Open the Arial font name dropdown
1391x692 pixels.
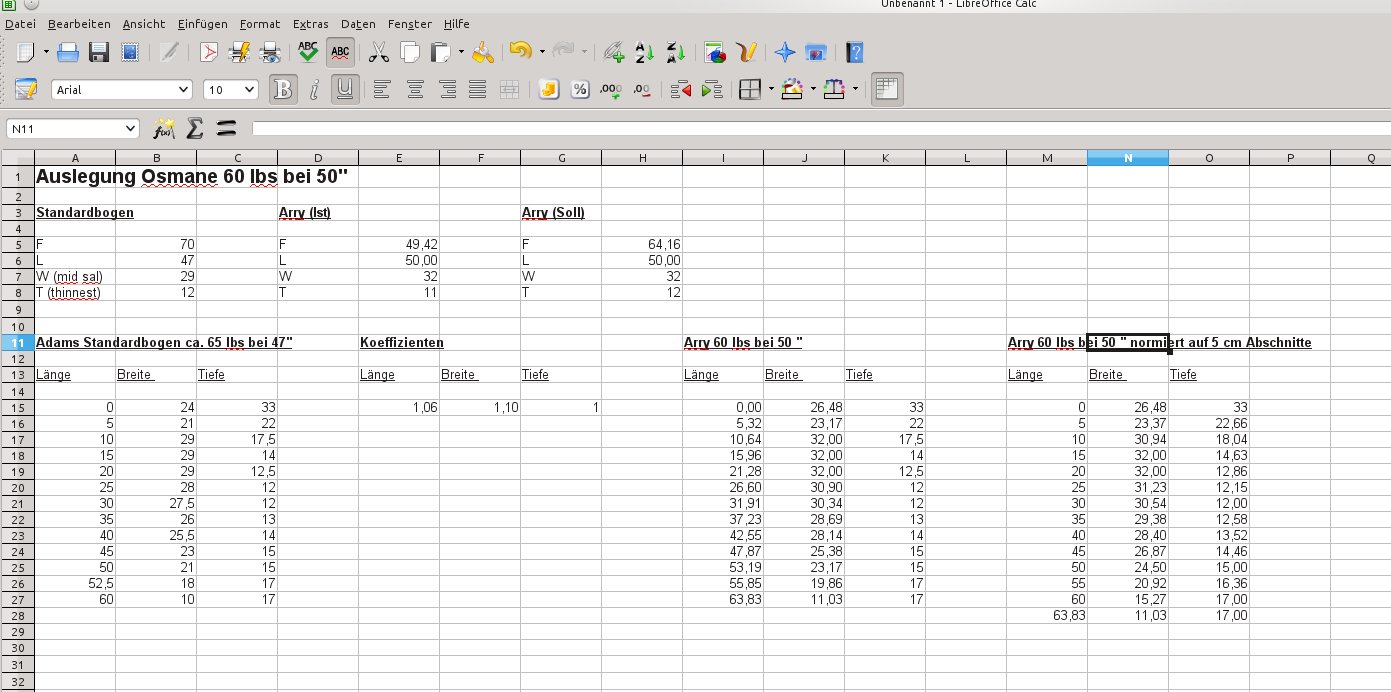pyautogui.click(x=183, y=90)
